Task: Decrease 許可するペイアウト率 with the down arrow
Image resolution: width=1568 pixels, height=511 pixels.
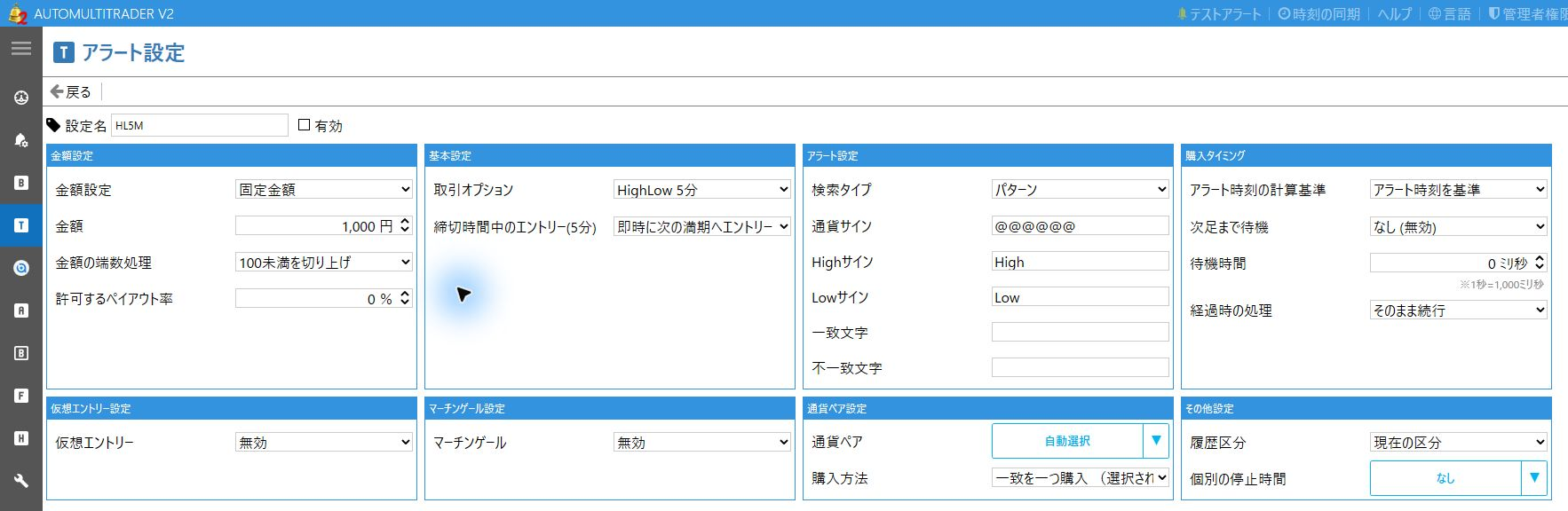Action: [x=405, y=303]
